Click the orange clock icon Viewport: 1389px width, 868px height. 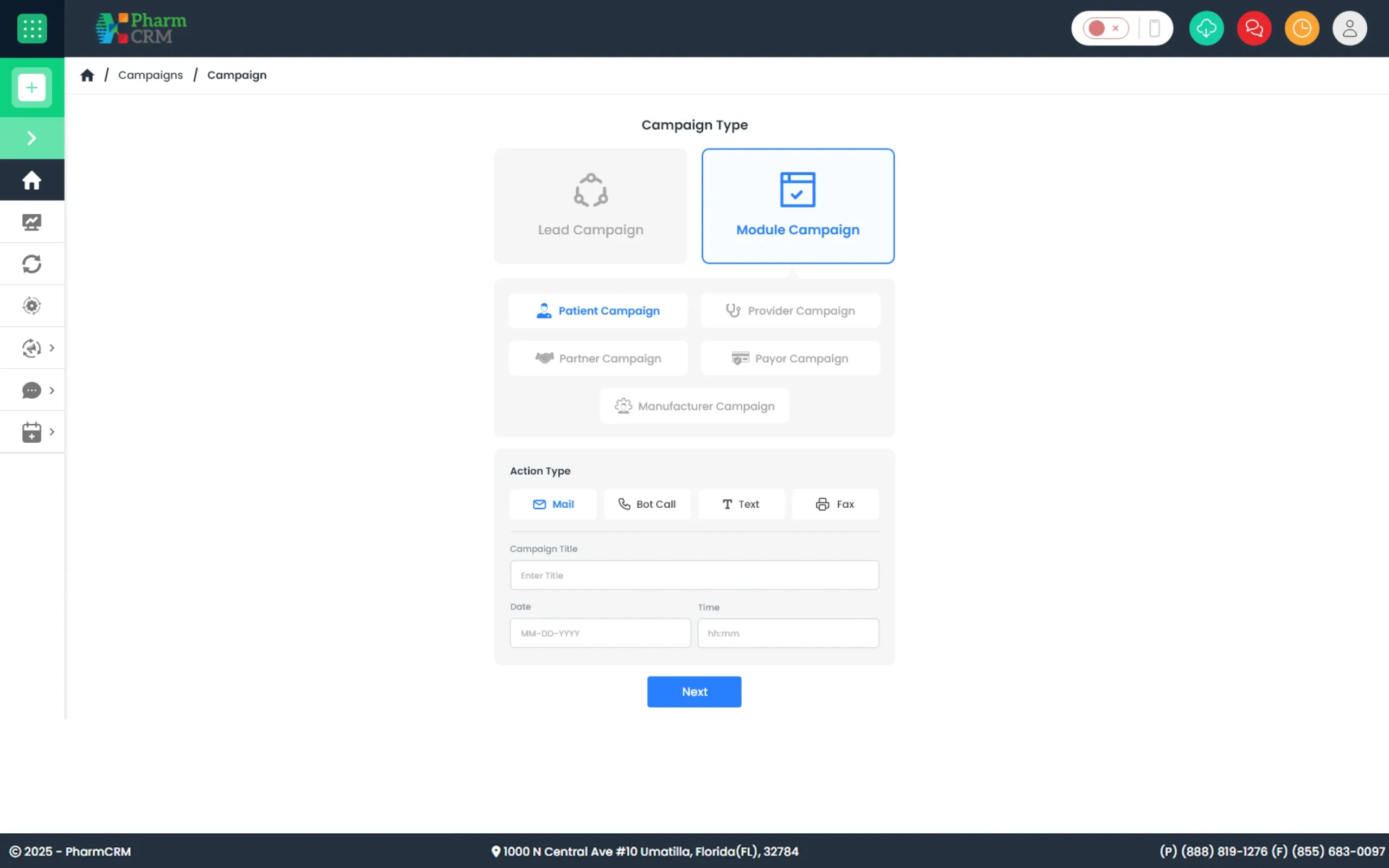(x=1302, y=28)
